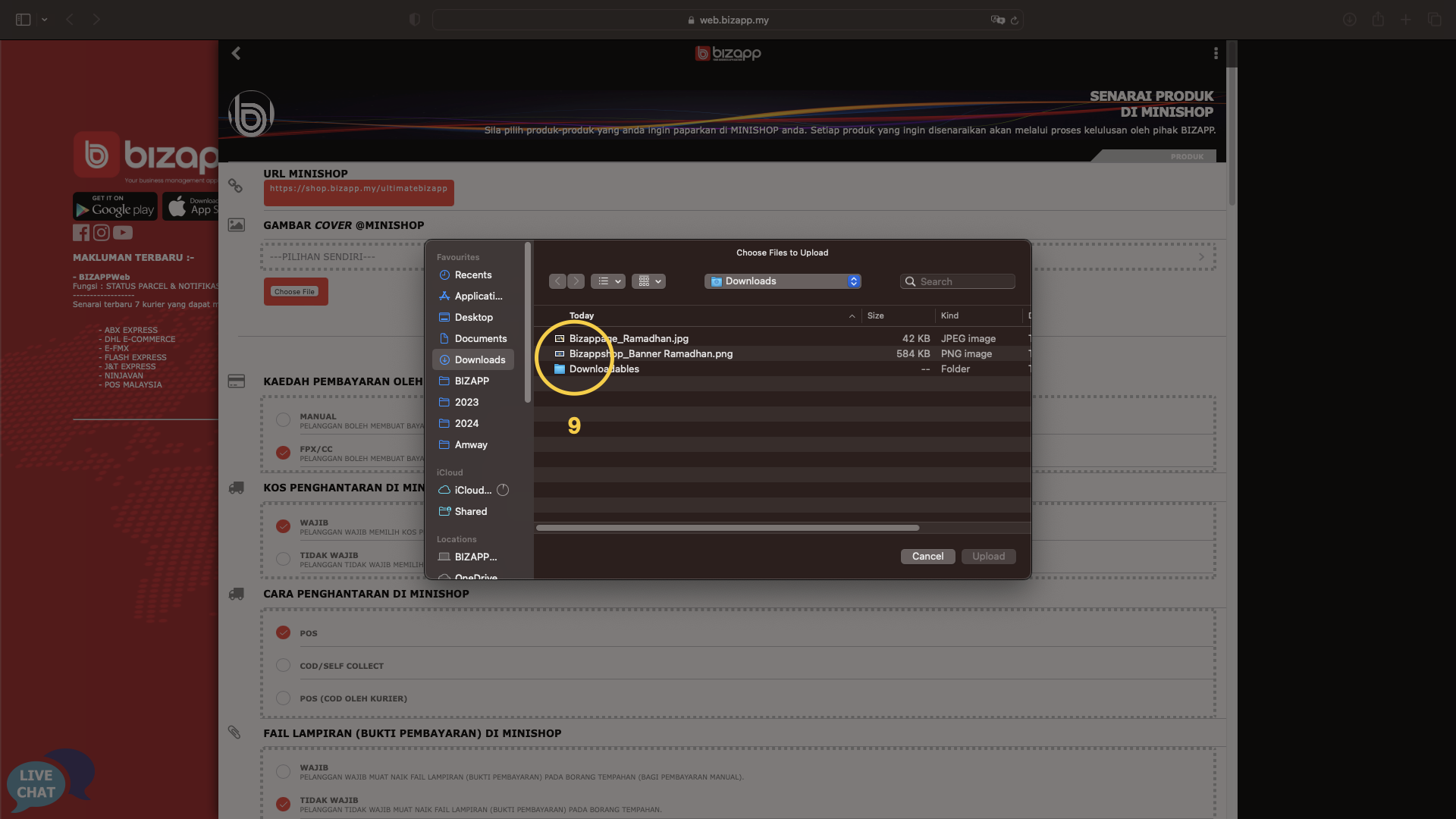1456x819 pixels.
Task: Open the PILIHAN SENDIRI cover dropdown
Action: coord(738,257)
